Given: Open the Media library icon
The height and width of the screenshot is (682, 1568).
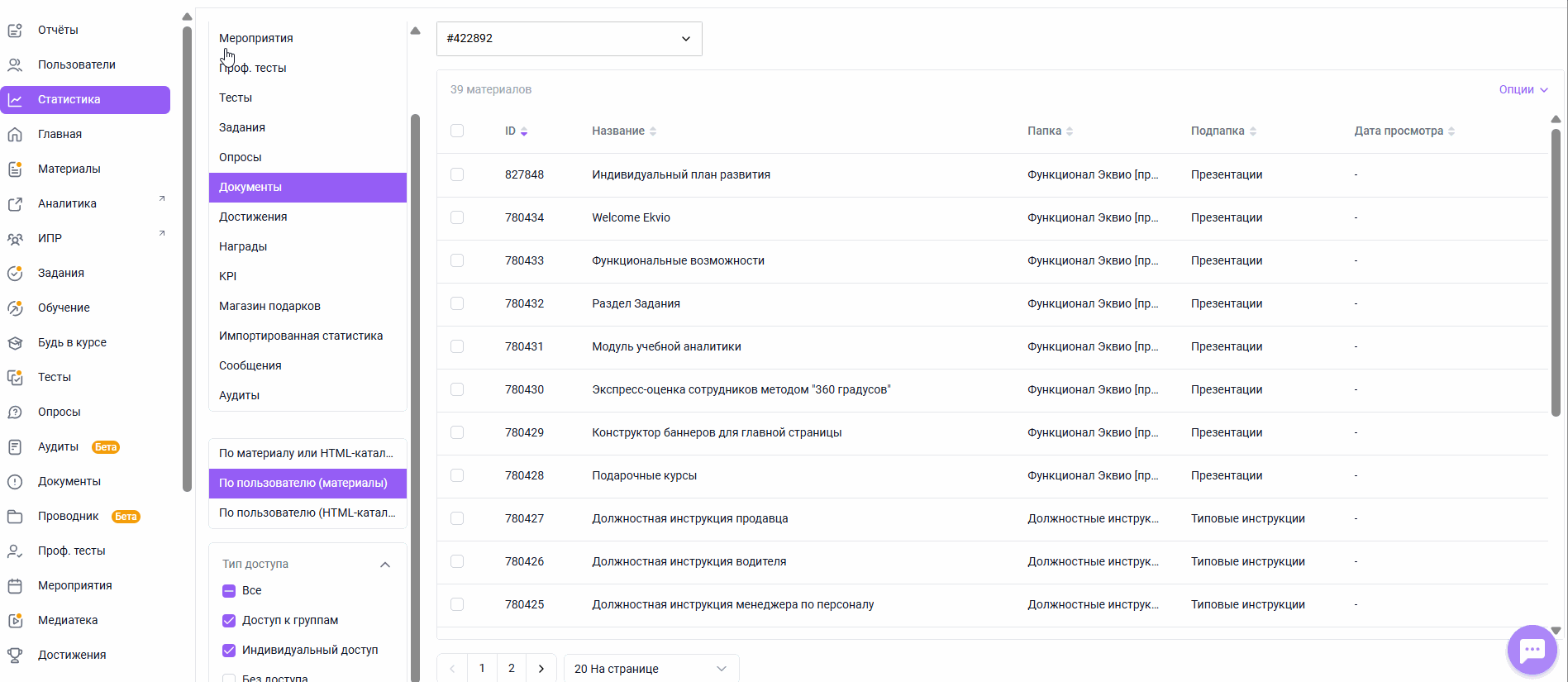Looking at the screenshot, I should [x=15, y=620].
